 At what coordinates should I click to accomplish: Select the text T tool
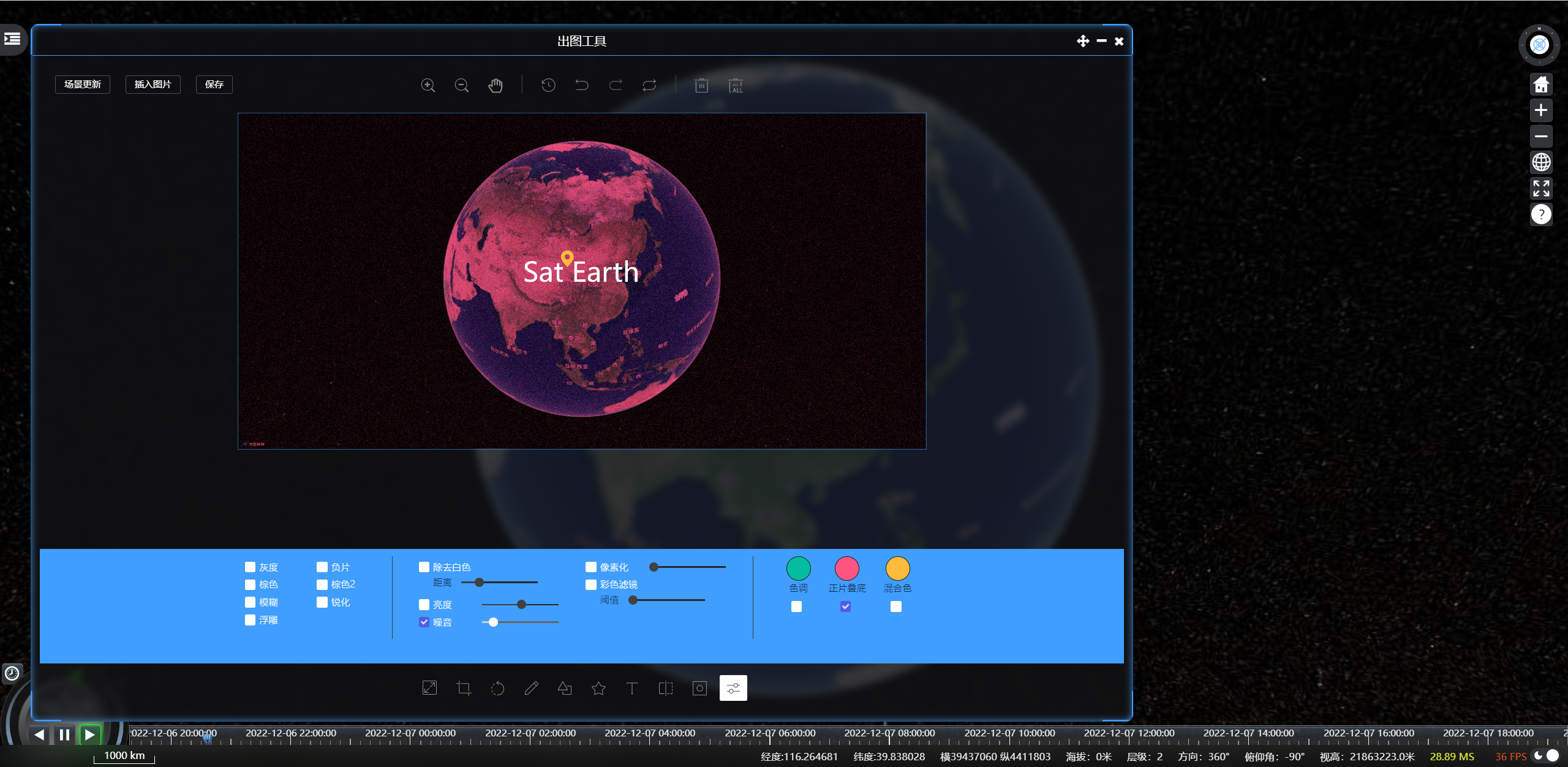click(x=632, y=688)
